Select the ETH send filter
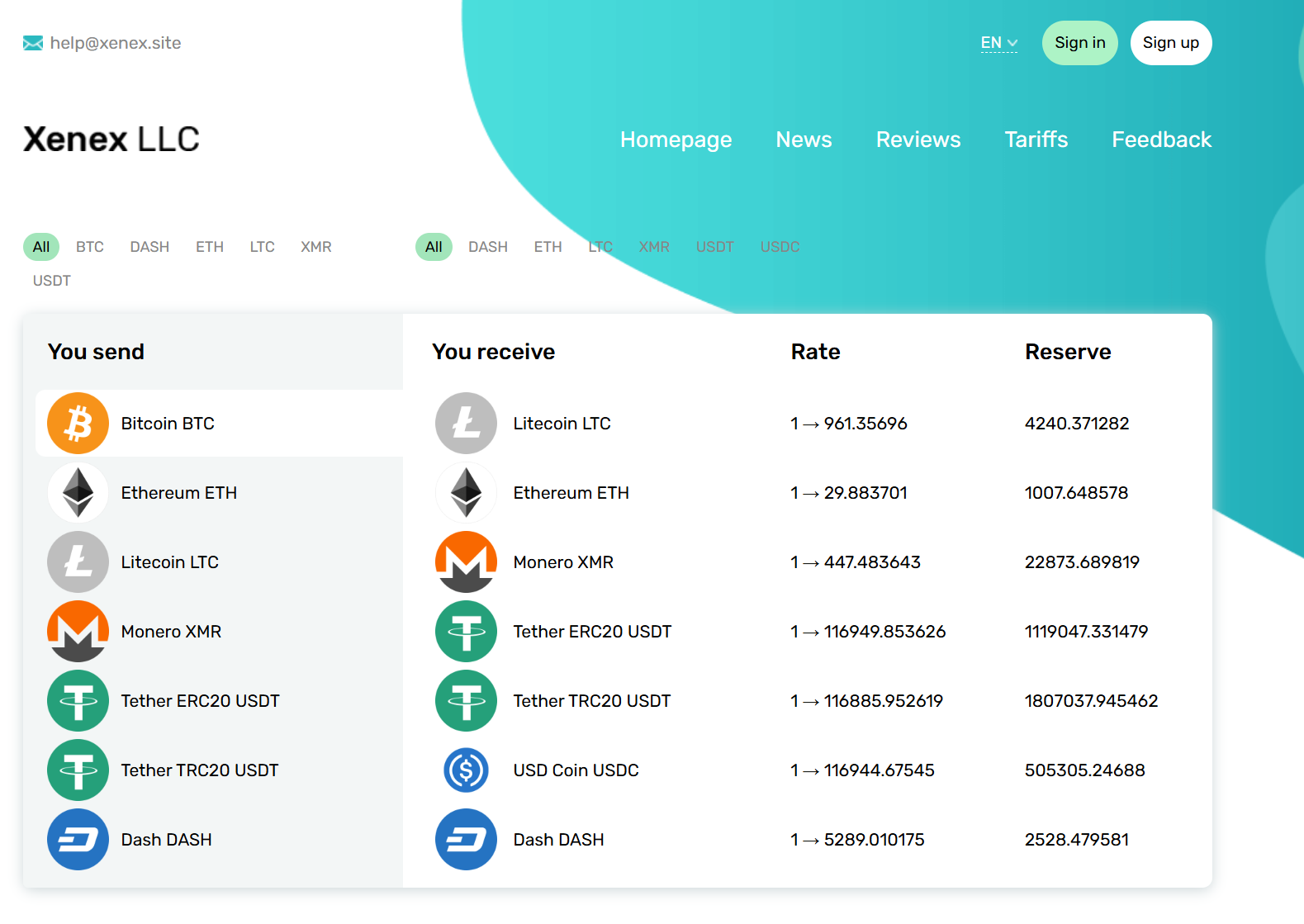The height and width of the screenshot is (924, 1304). click(x=210, y=247)
